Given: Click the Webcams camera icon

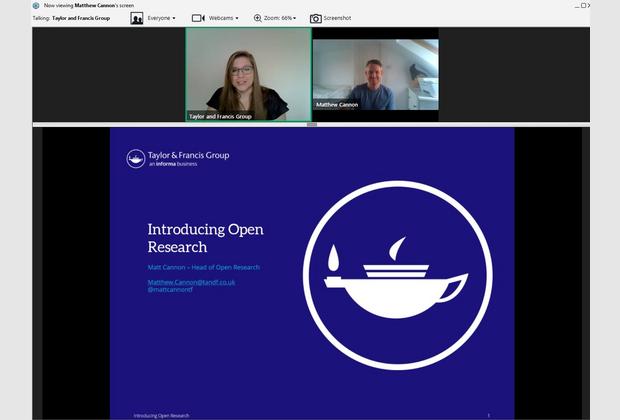Looking at the screenshot, I should (198, 18).
